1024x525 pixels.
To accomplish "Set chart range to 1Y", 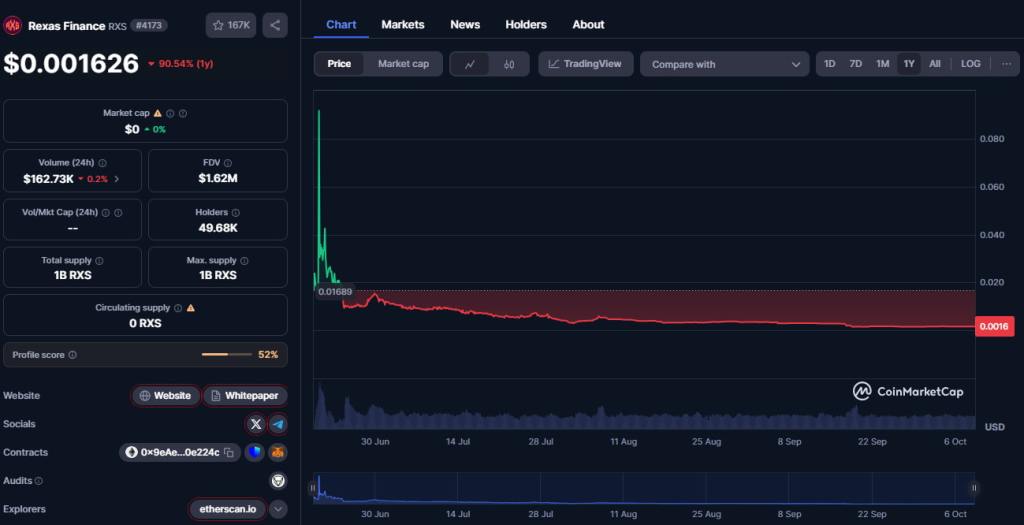I will (908, 64).
